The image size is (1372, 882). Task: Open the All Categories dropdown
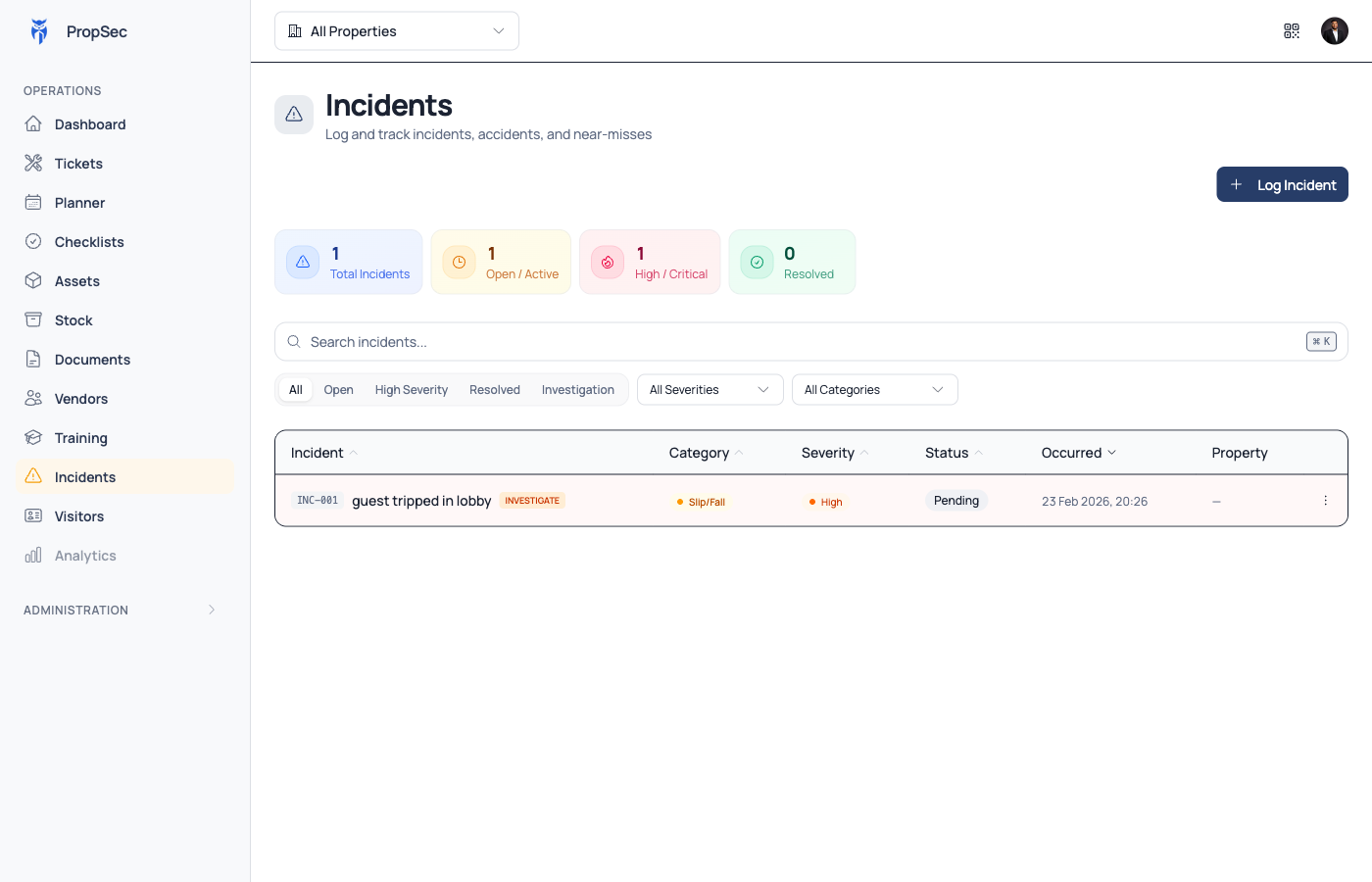[x=875, y=390]
